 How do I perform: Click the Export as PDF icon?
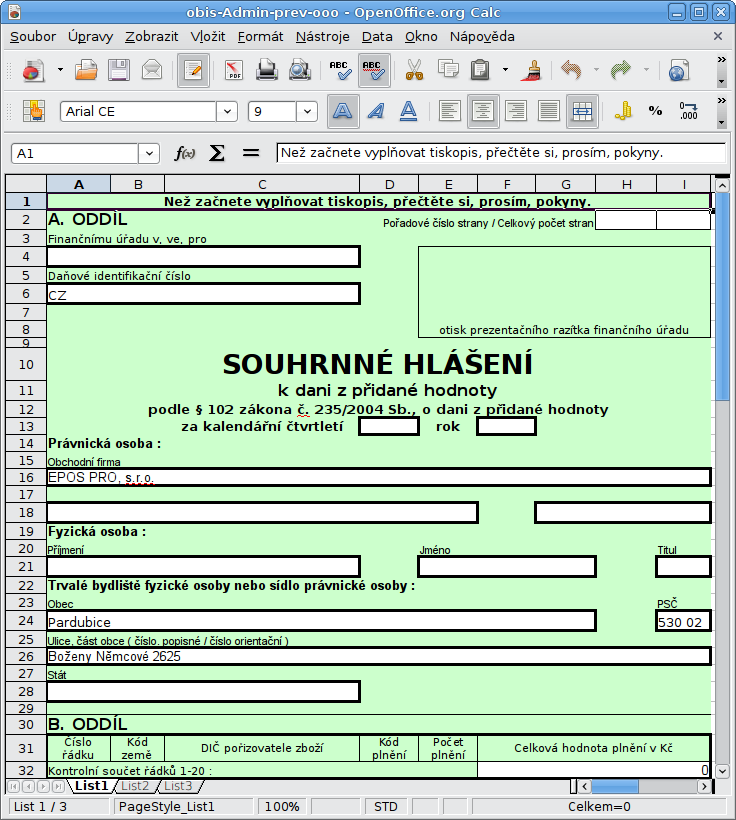(234, 71)
